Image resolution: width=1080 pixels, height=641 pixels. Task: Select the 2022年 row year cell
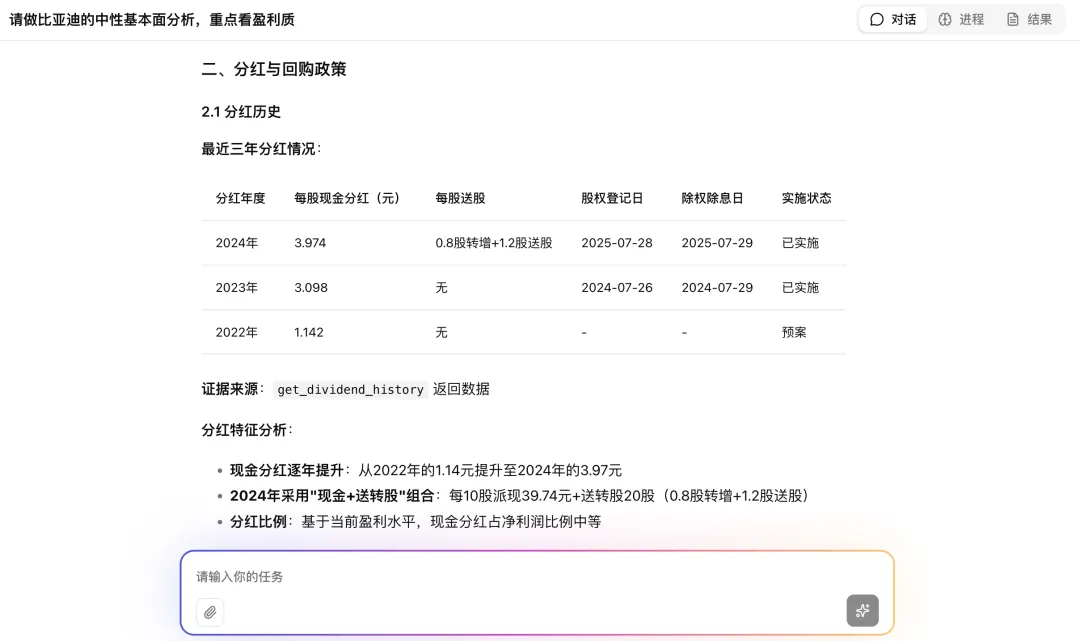click(x=237, y=333)
